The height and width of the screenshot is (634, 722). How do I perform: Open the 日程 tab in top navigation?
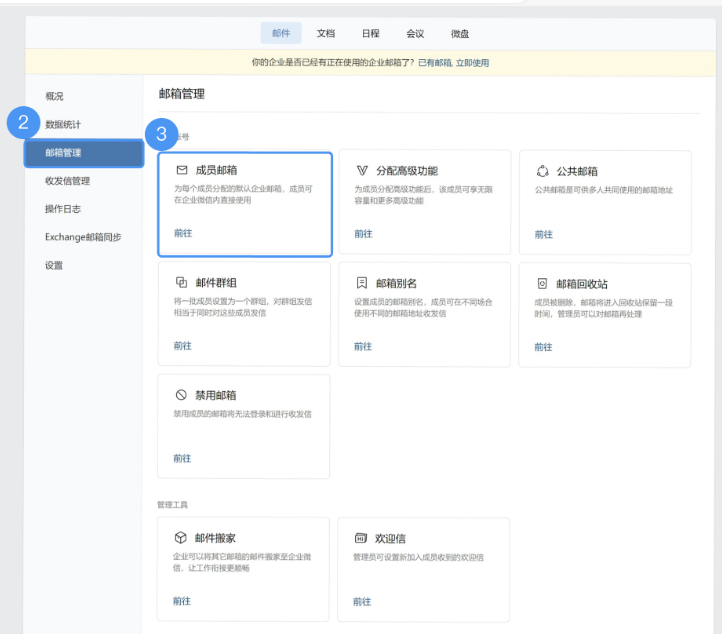pyautogui.click(x=370, y=33)
